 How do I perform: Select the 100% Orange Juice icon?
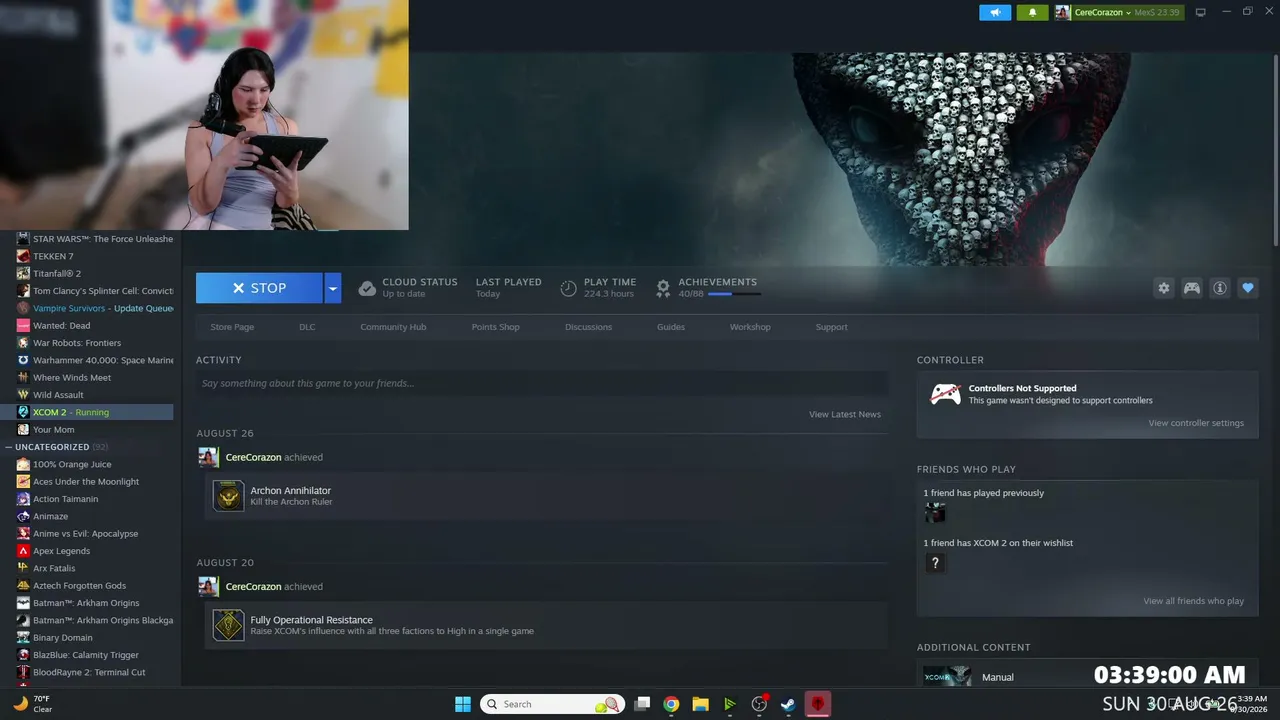tap(23, 464)
